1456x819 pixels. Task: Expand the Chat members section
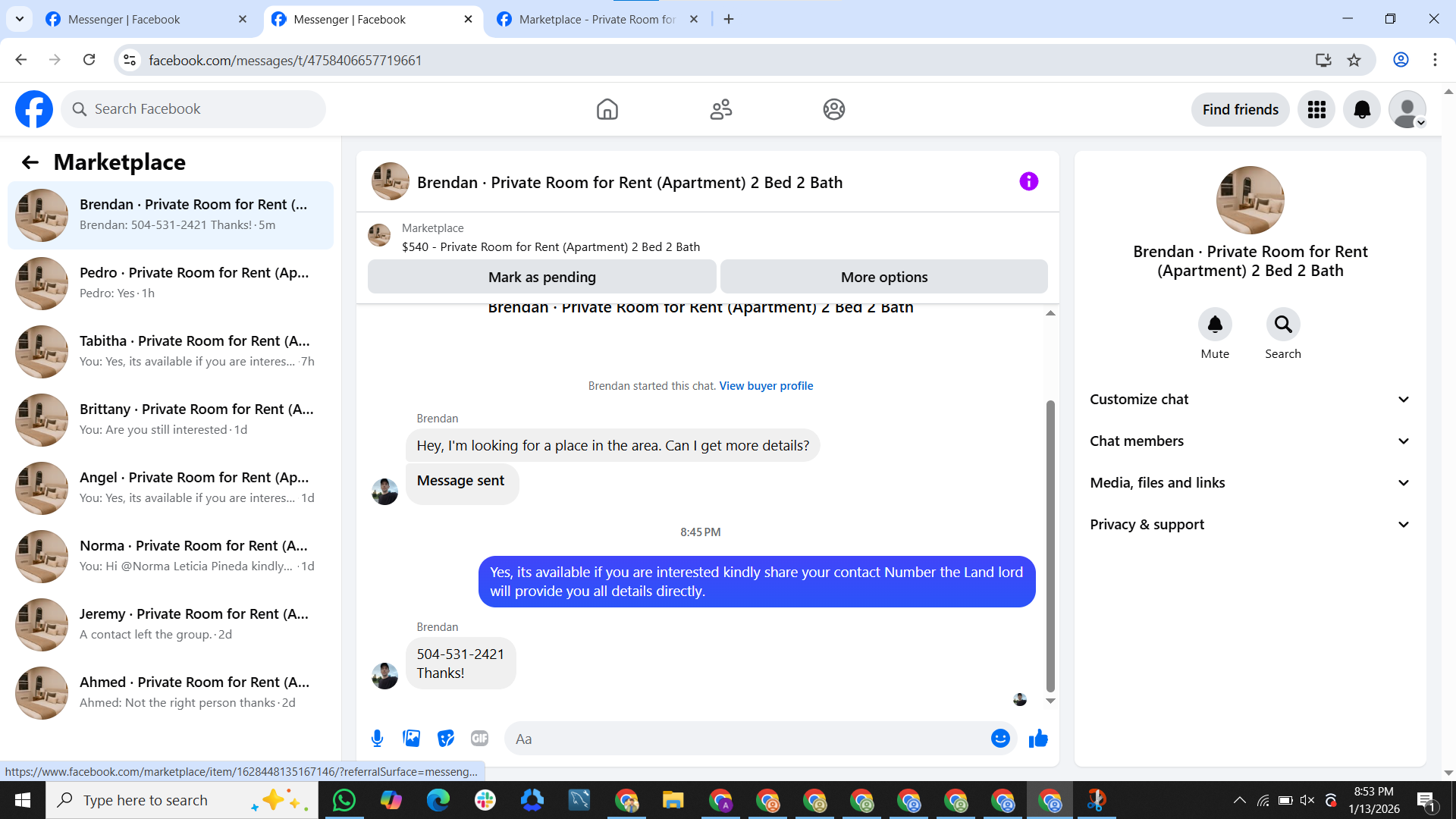coord(1250,441)
